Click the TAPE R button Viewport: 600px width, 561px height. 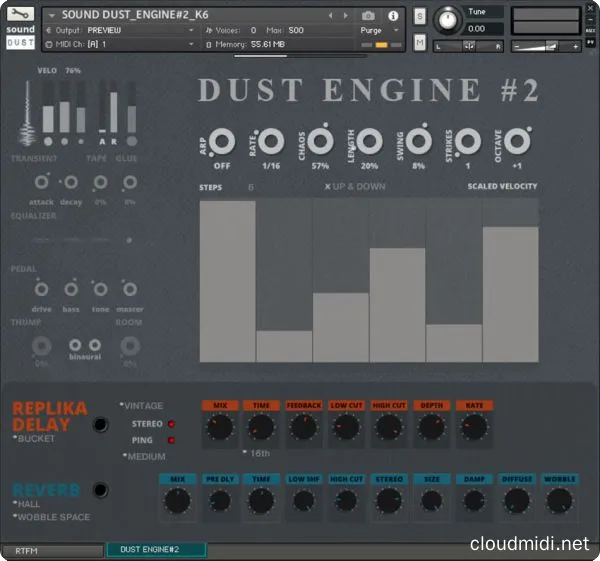click(114, 142)
